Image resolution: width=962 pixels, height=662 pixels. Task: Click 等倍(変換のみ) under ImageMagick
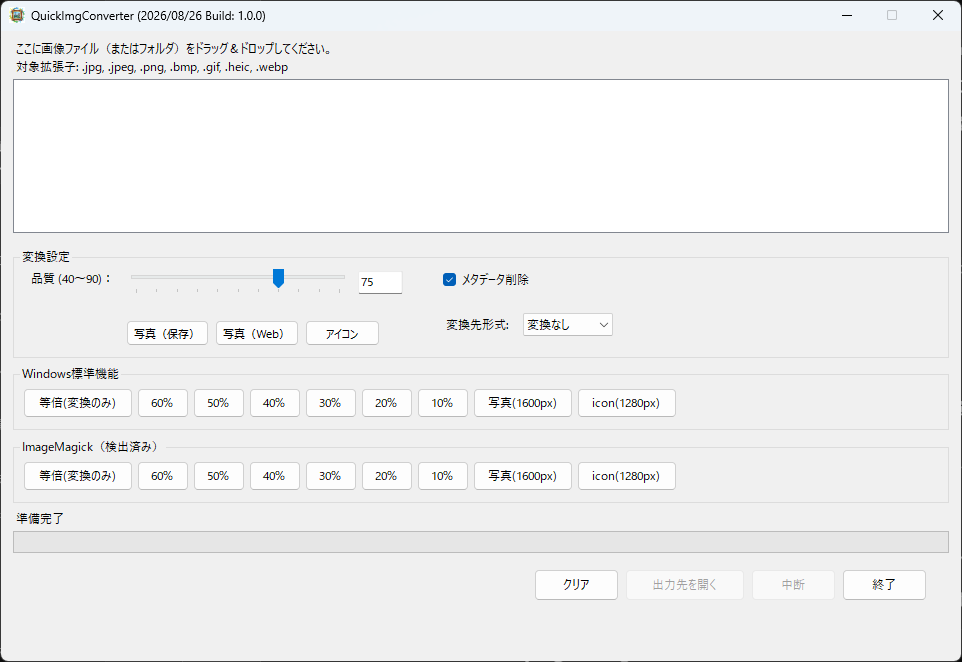pyautogui.click(x=78, y=476)
